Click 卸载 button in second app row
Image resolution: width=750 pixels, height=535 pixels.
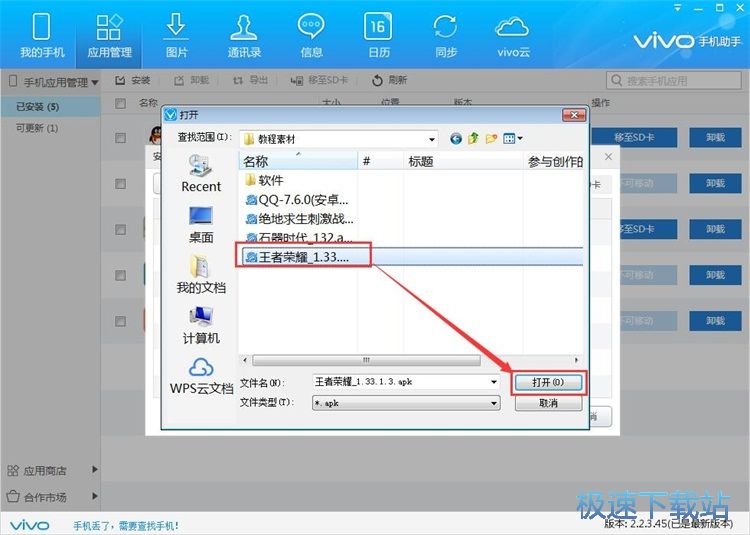tap(715, 184)
